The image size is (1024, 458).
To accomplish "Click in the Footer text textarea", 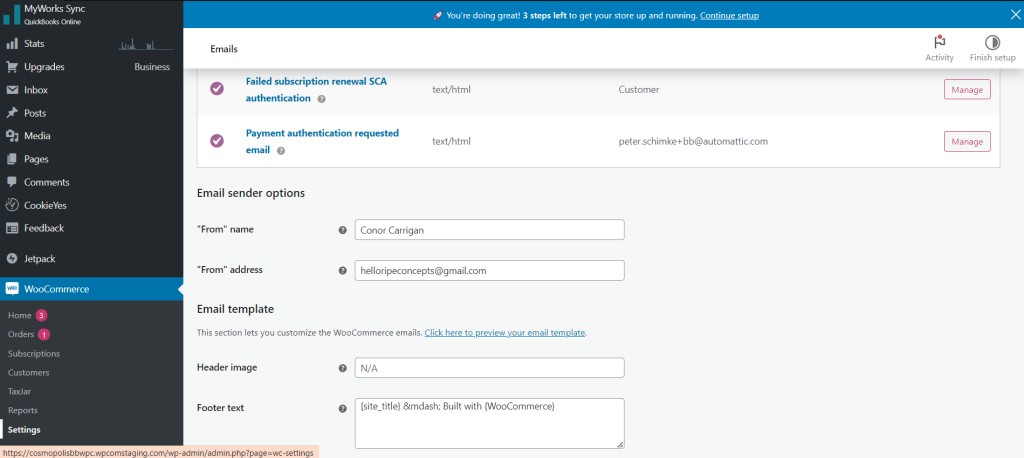I will [x=489, y=422].
